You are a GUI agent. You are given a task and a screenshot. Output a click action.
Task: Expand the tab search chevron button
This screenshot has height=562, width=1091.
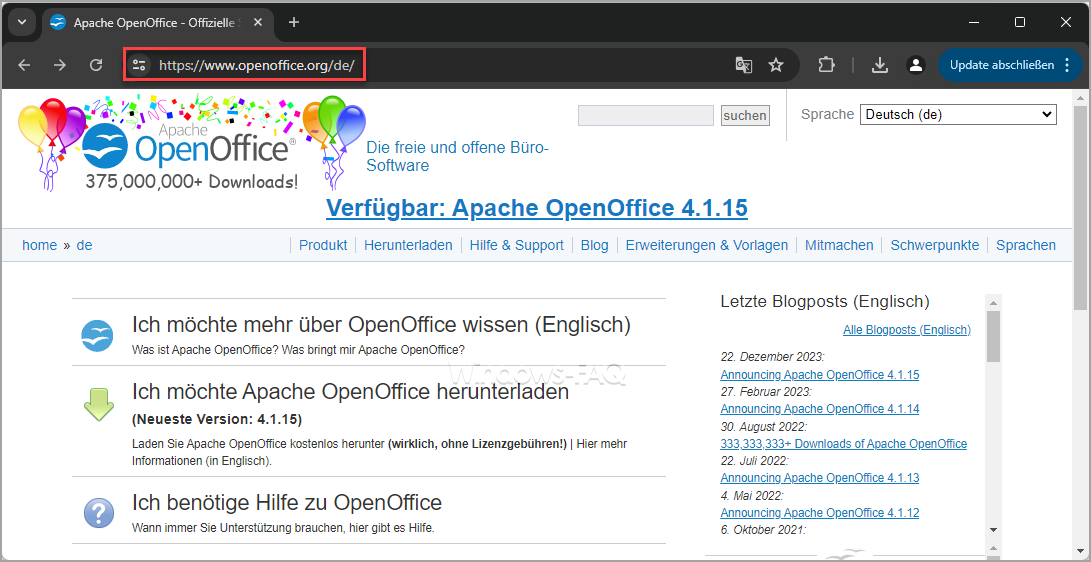point(21,22)
